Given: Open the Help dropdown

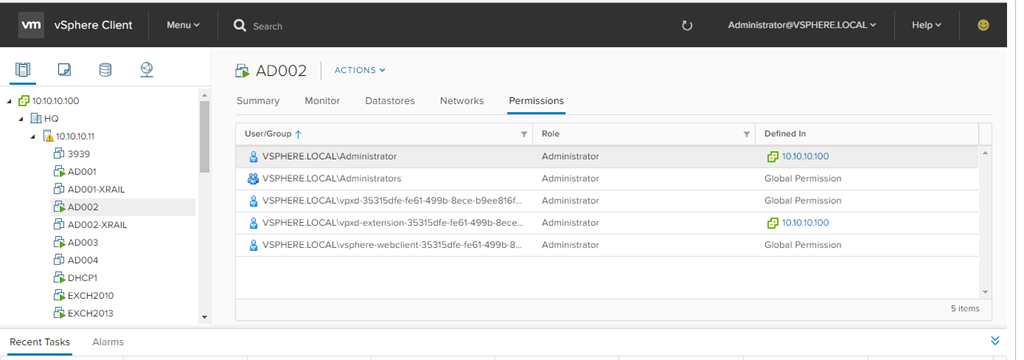Looking at the screenshot, I should (x=927, y=25).
